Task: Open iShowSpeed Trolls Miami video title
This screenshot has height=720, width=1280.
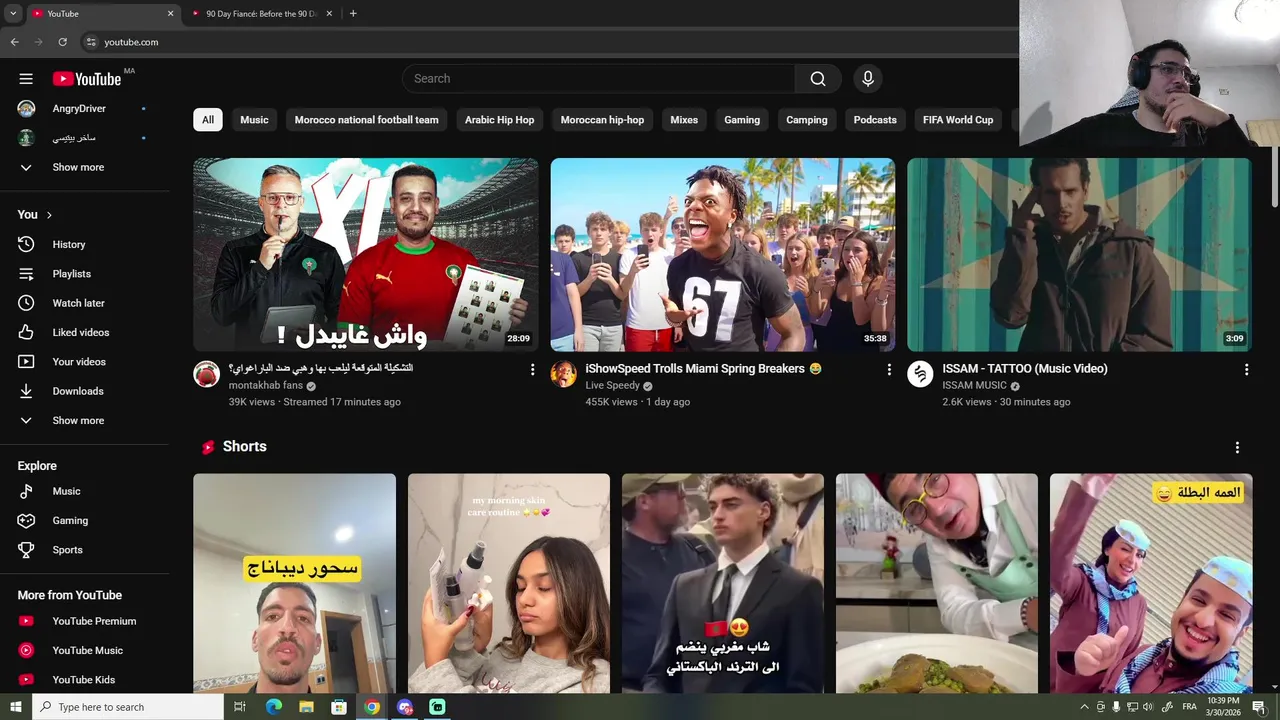Action: pyautogui.click(x=703, y=369)
